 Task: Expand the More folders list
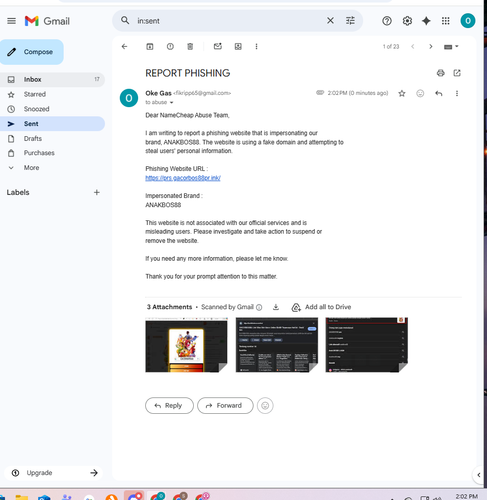52,168
